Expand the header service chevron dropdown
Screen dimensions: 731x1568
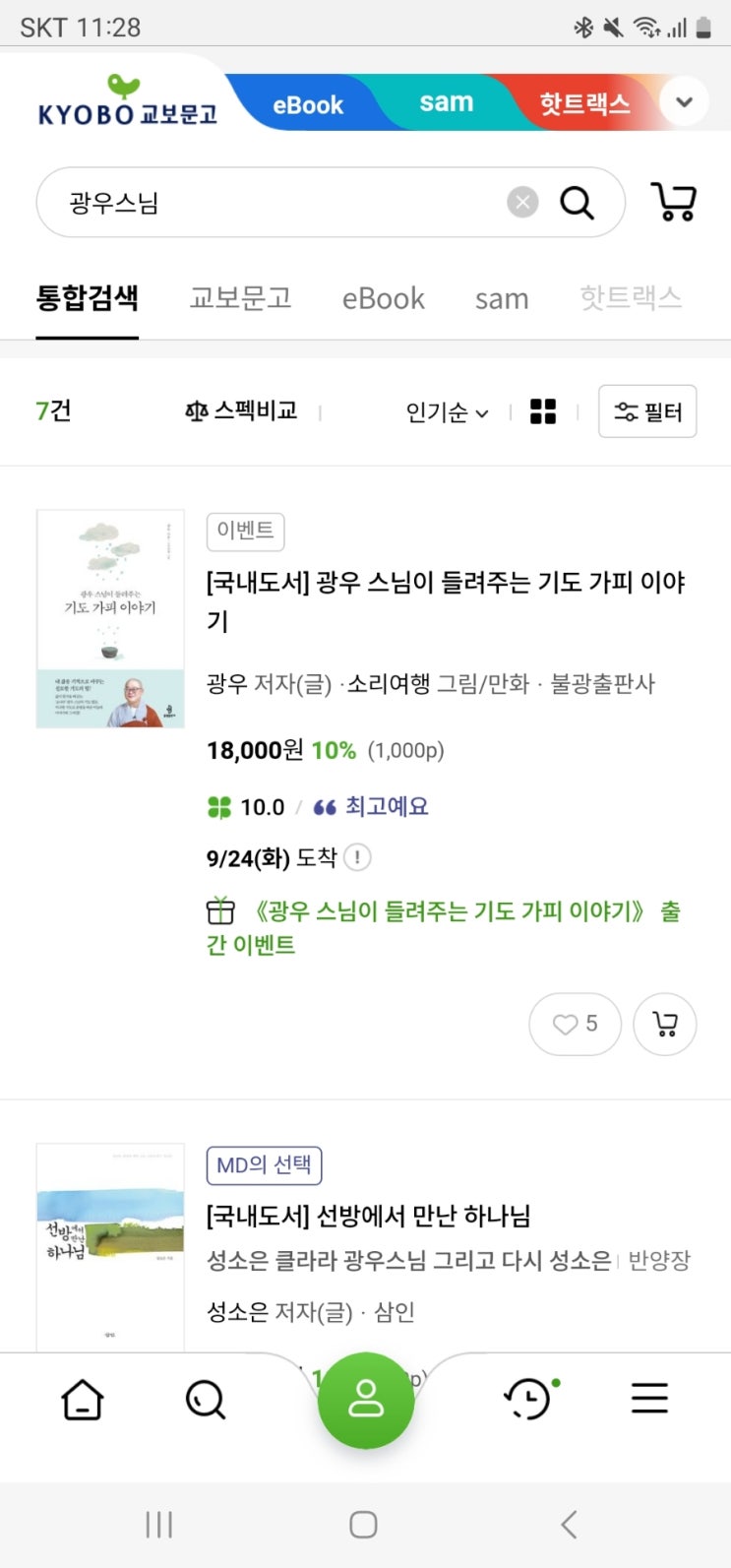click(684, 101)
